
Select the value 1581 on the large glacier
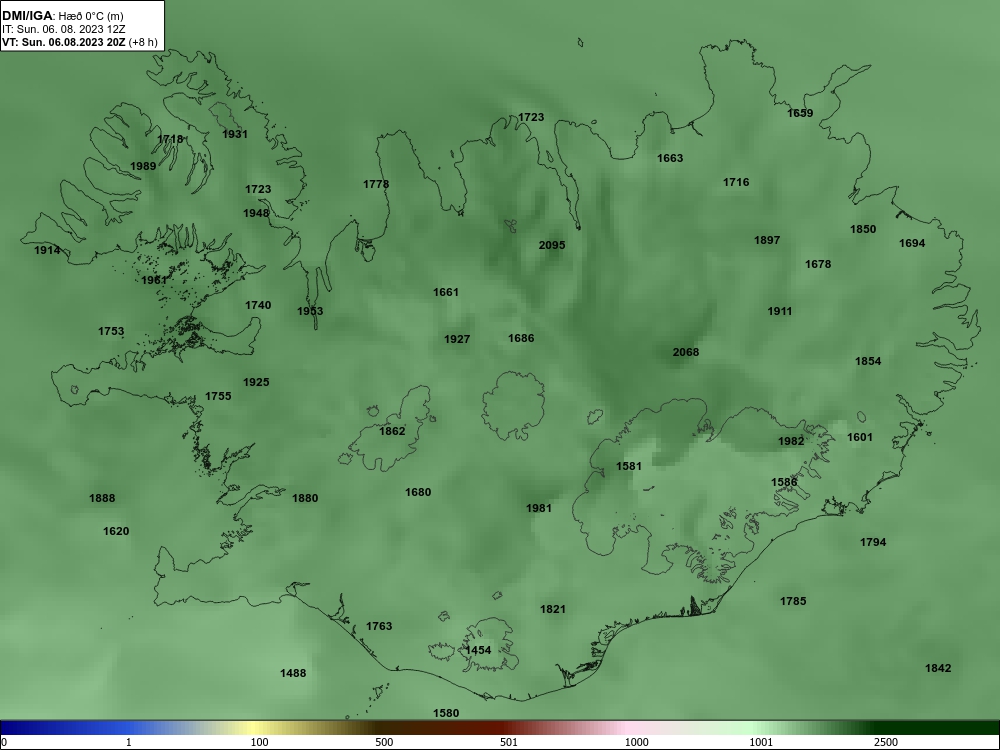click(629, 466)
